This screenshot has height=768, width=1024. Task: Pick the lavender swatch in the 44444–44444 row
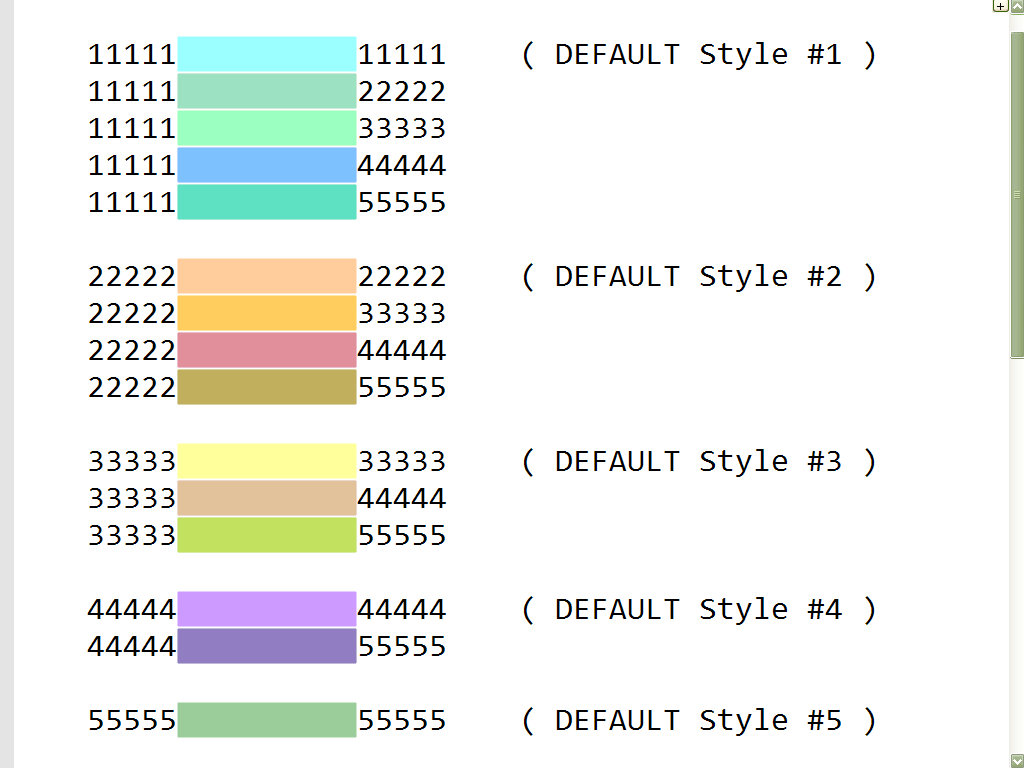267,609
